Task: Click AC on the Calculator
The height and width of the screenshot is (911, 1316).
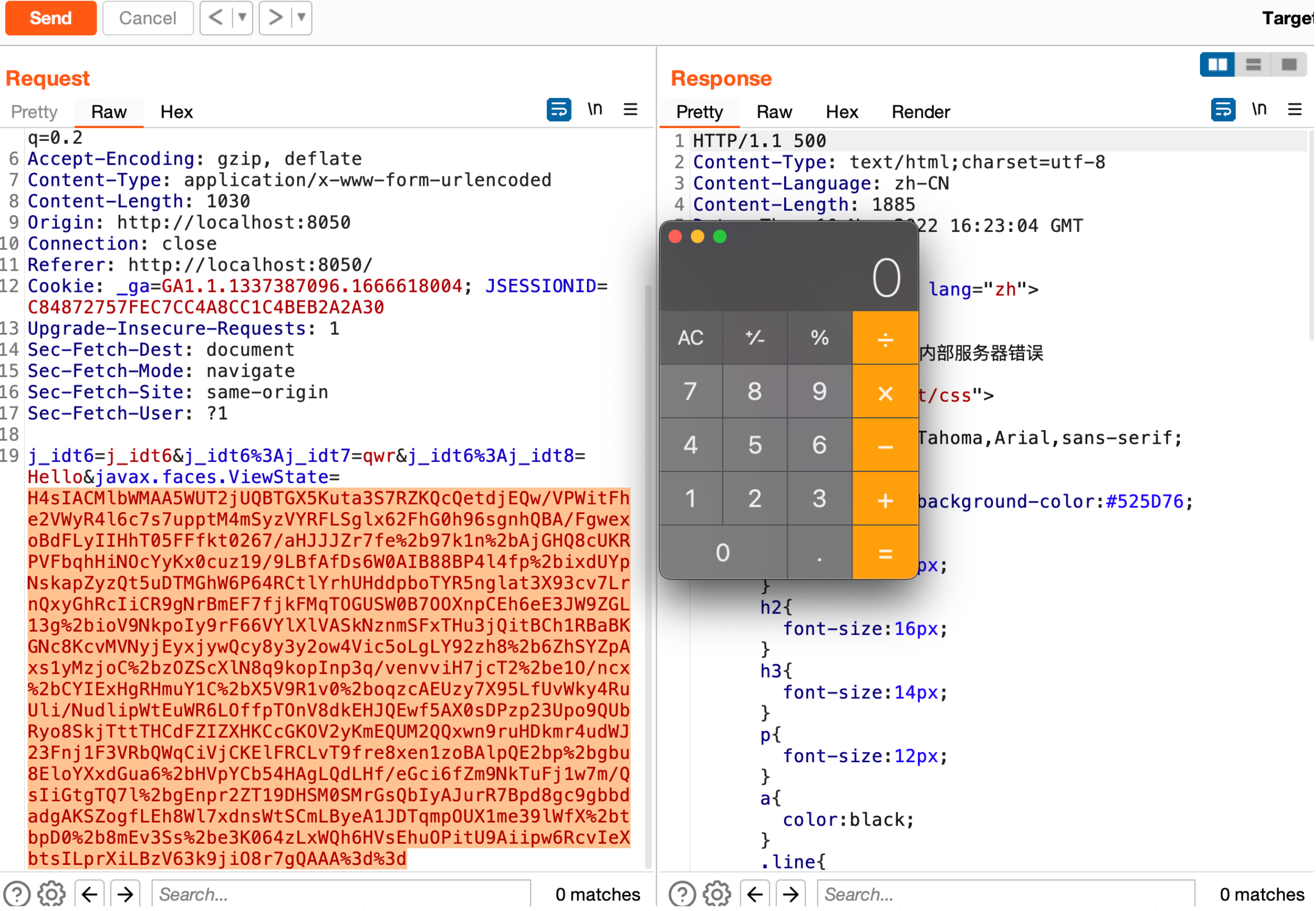Action: pyautogui.click(x=691, y=338)
